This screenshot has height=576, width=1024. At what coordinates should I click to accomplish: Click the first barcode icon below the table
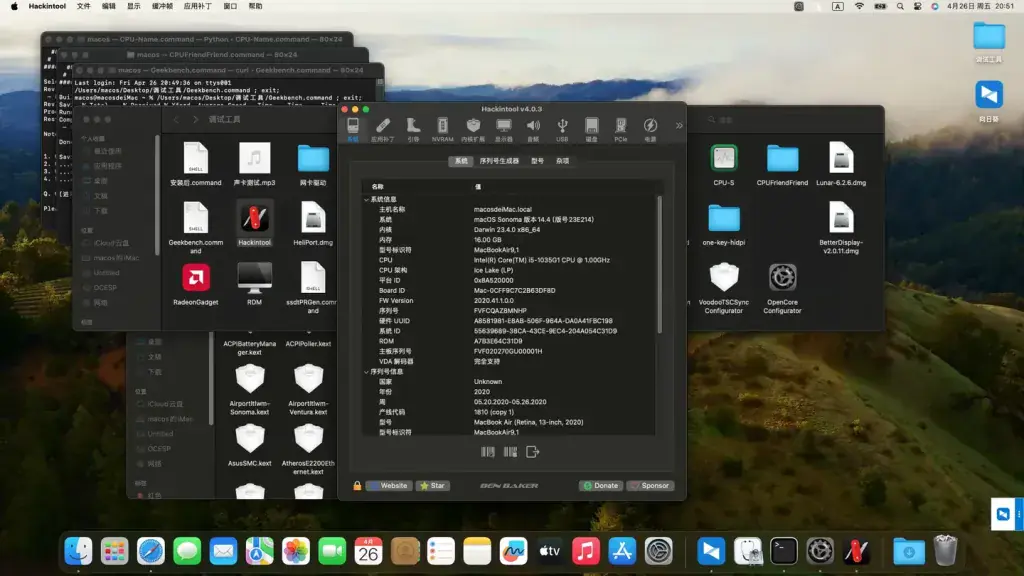tap(488, 452)
